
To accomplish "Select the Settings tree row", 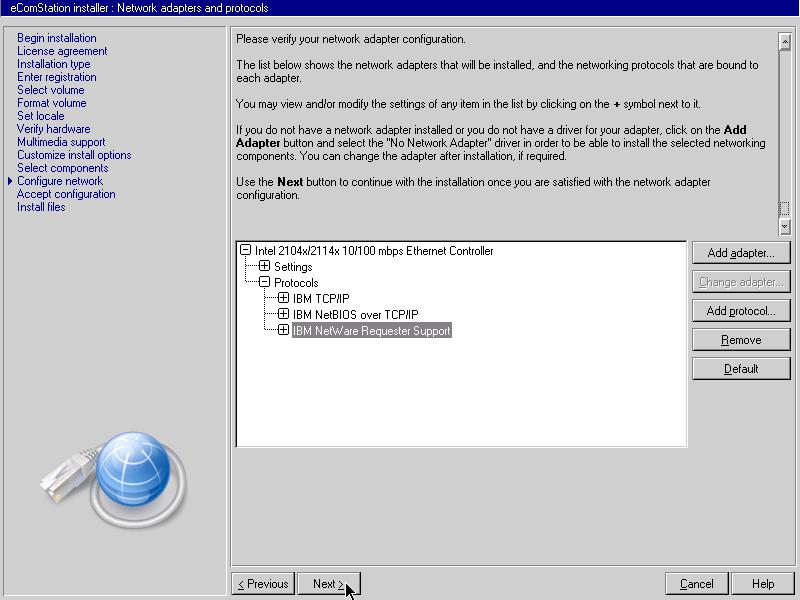I will coord(293,267).
